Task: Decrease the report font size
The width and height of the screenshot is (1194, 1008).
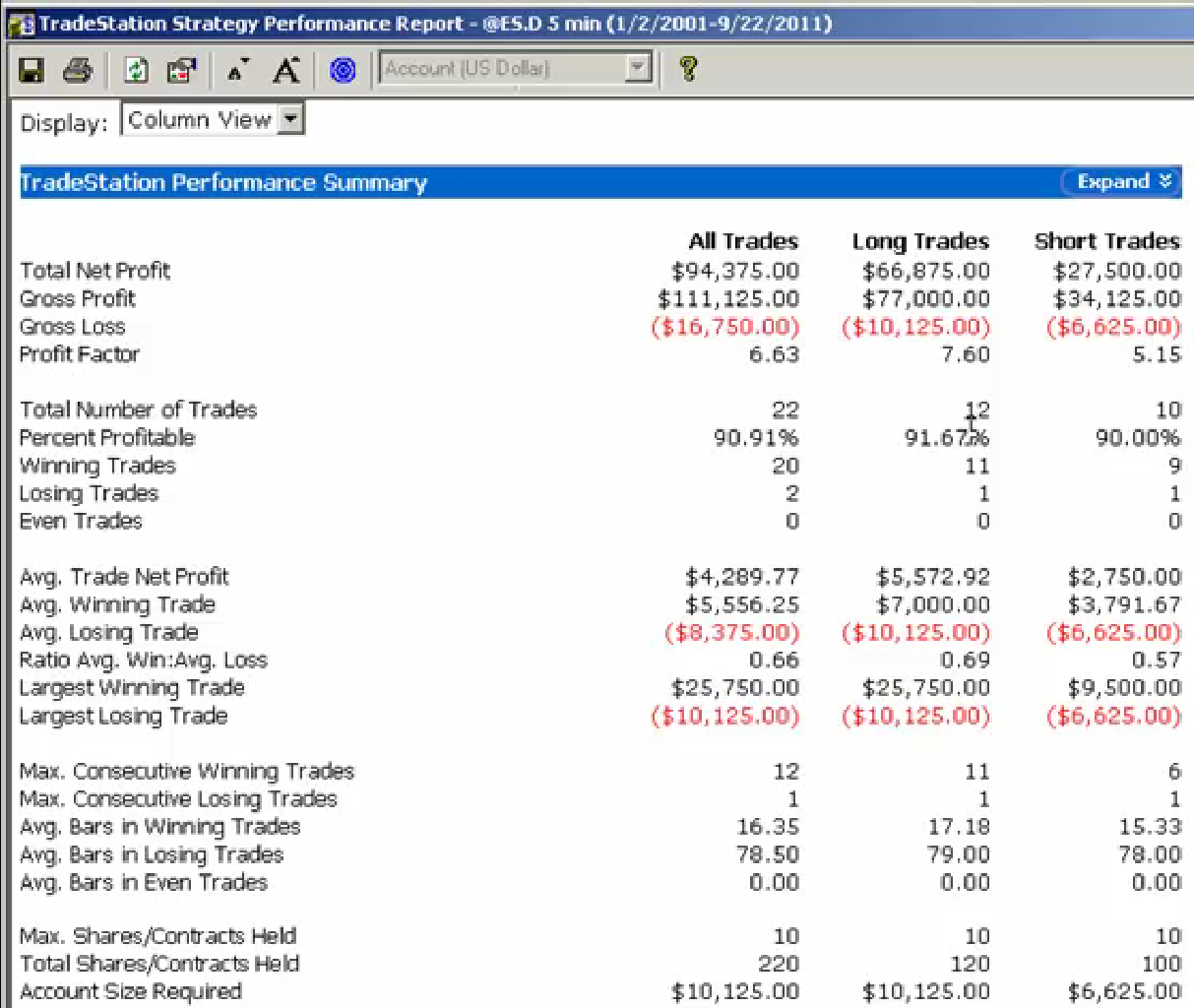Action: click(237, 70)
